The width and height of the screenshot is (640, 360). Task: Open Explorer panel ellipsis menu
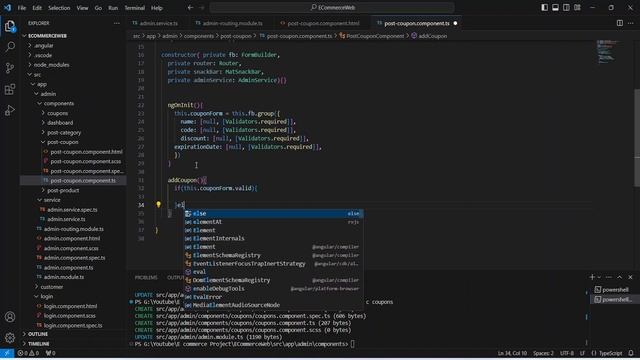[117, 23]
